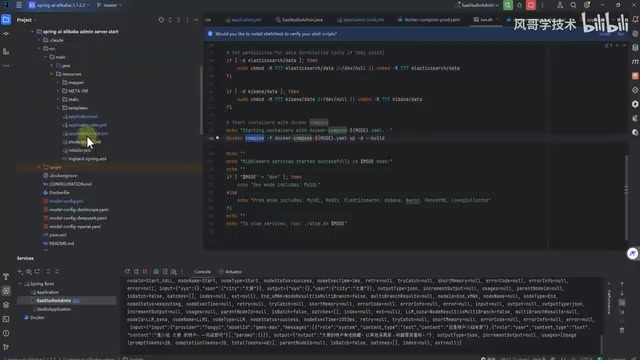Image resolution: width=640 pixels, height=360 pixels.
Task: Expand the java folder
Action: click(x=52, y=65)
